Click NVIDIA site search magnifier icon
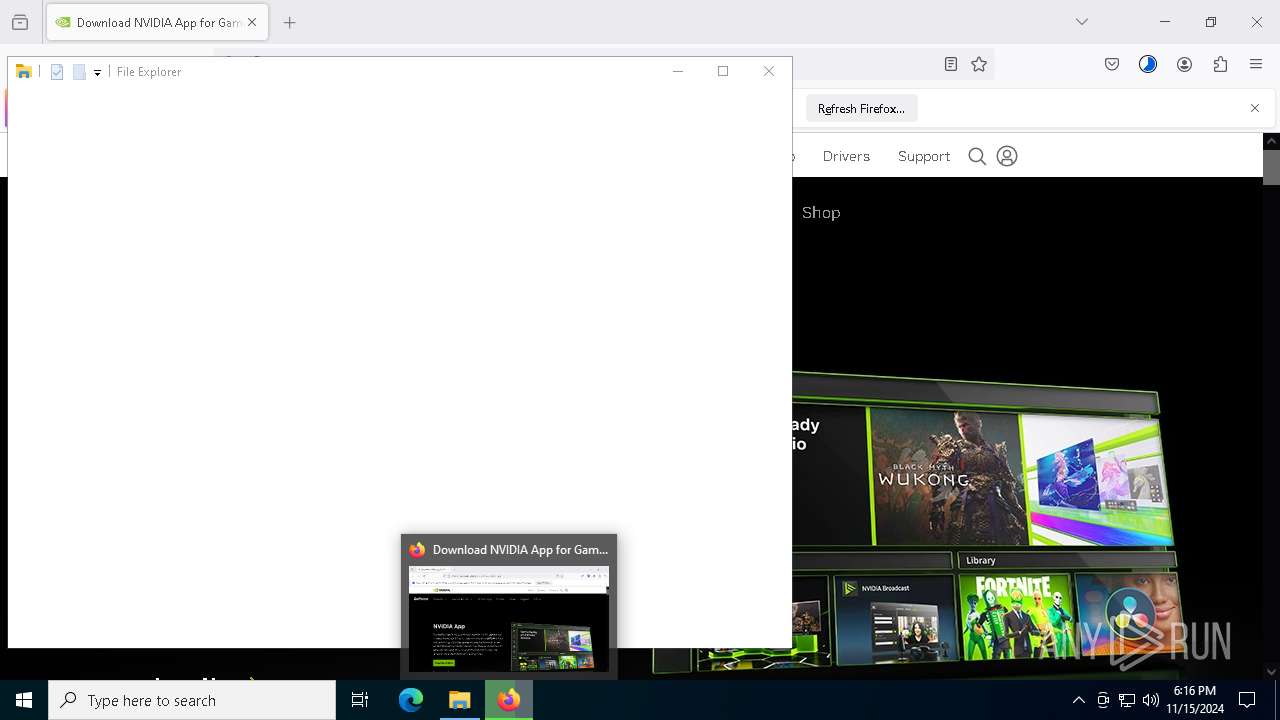 (977, 156)
